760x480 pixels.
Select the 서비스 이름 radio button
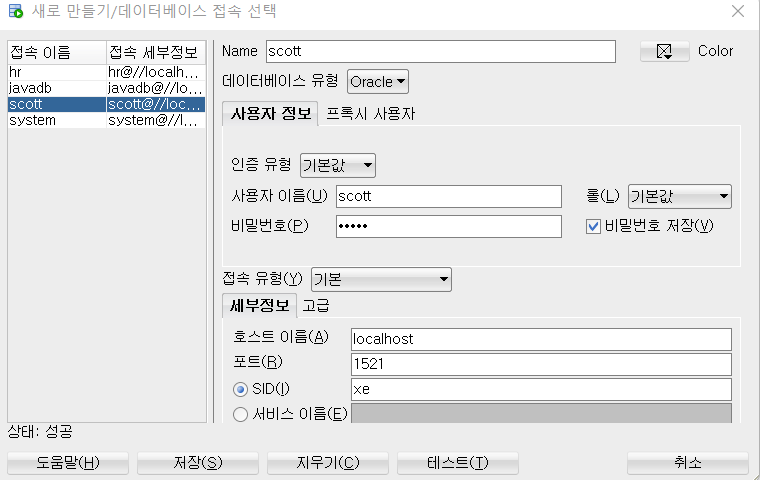(x=240, y=415)
